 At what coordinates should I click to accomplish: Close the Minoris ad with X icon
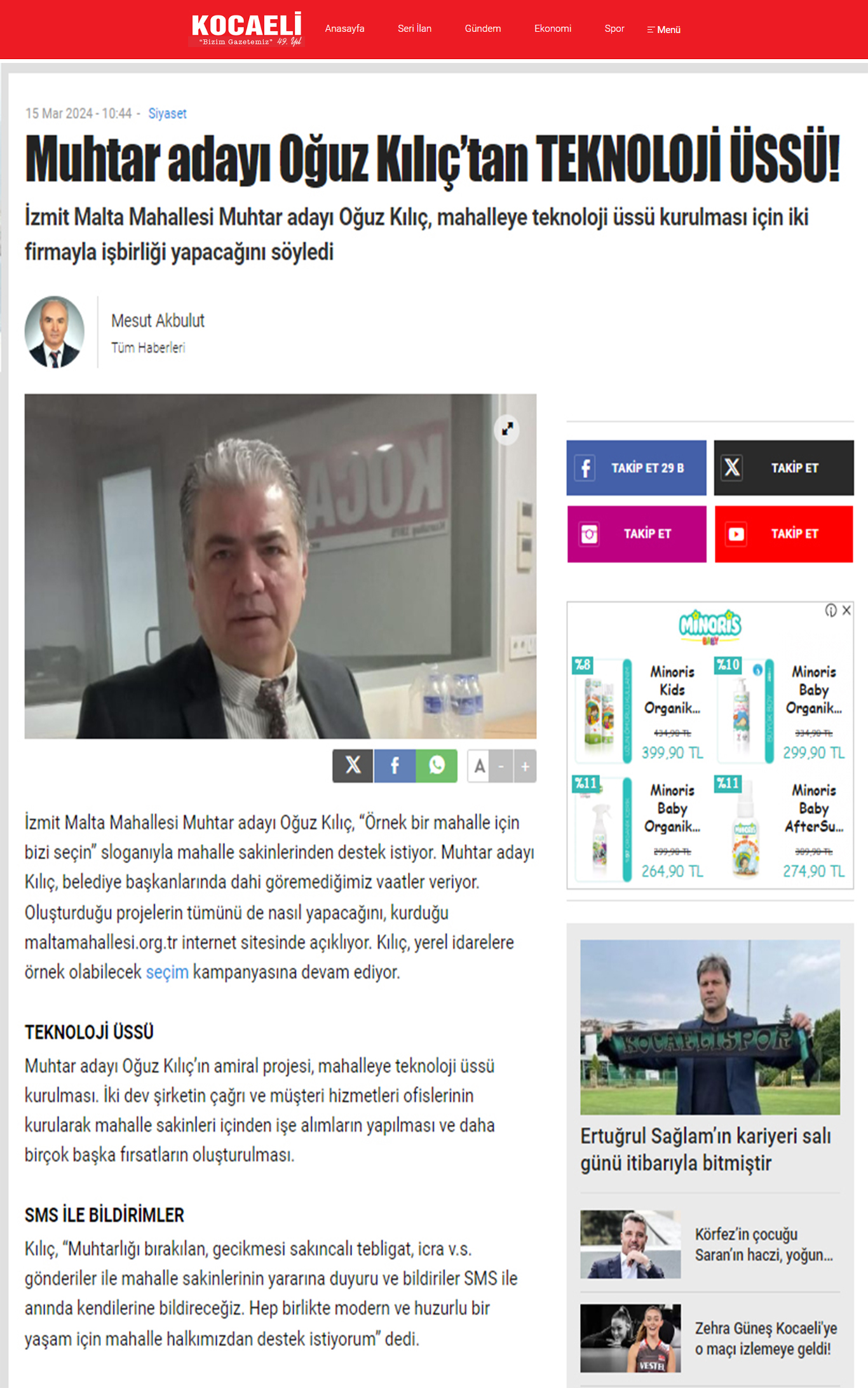846,610
